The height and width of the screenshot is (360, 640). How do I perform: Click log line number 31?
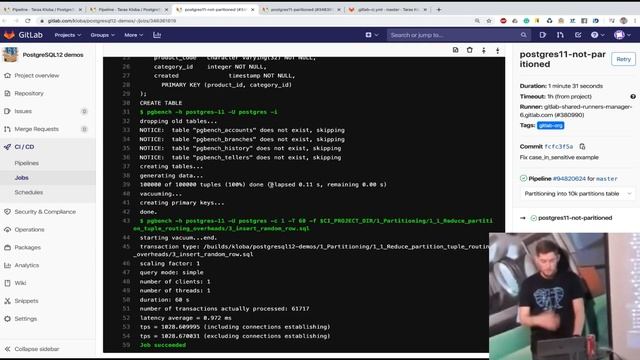tap(126, 112)
